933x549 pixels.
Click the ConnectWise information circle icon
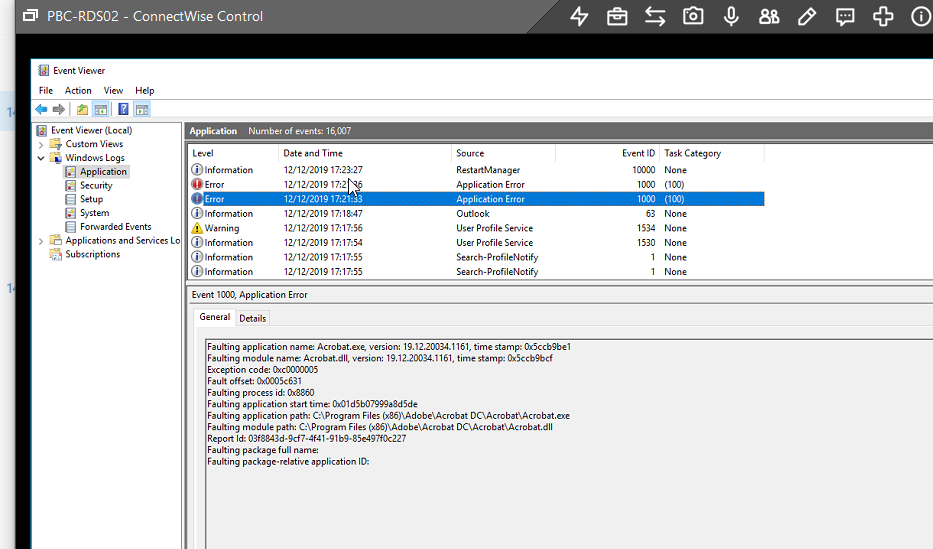921,16
